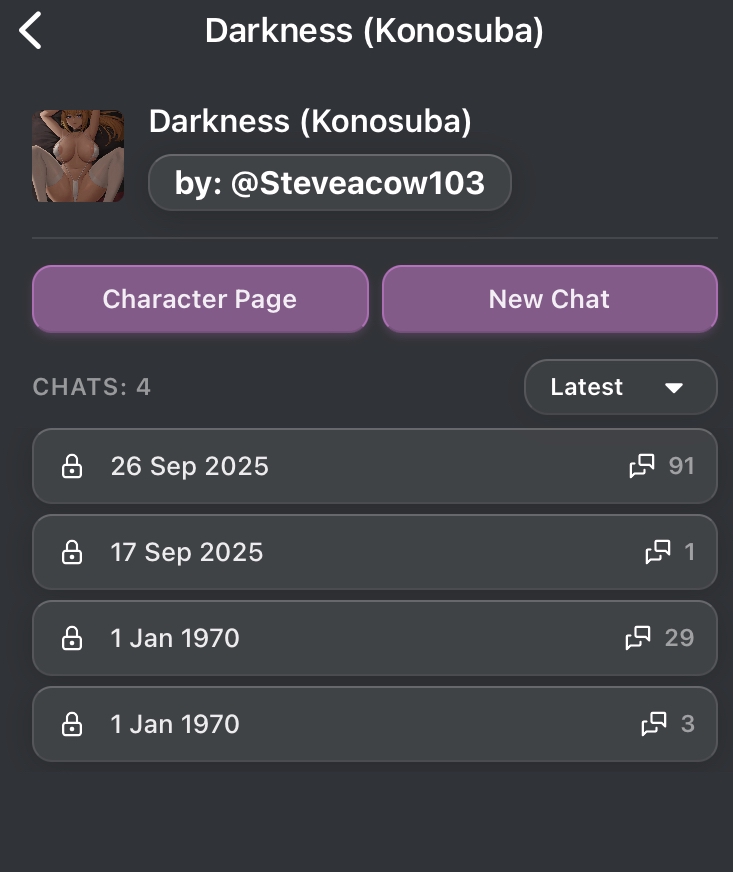Click message count icon beside 1 message
This screenshot has width=733, height=872.
tap(658, 552)
